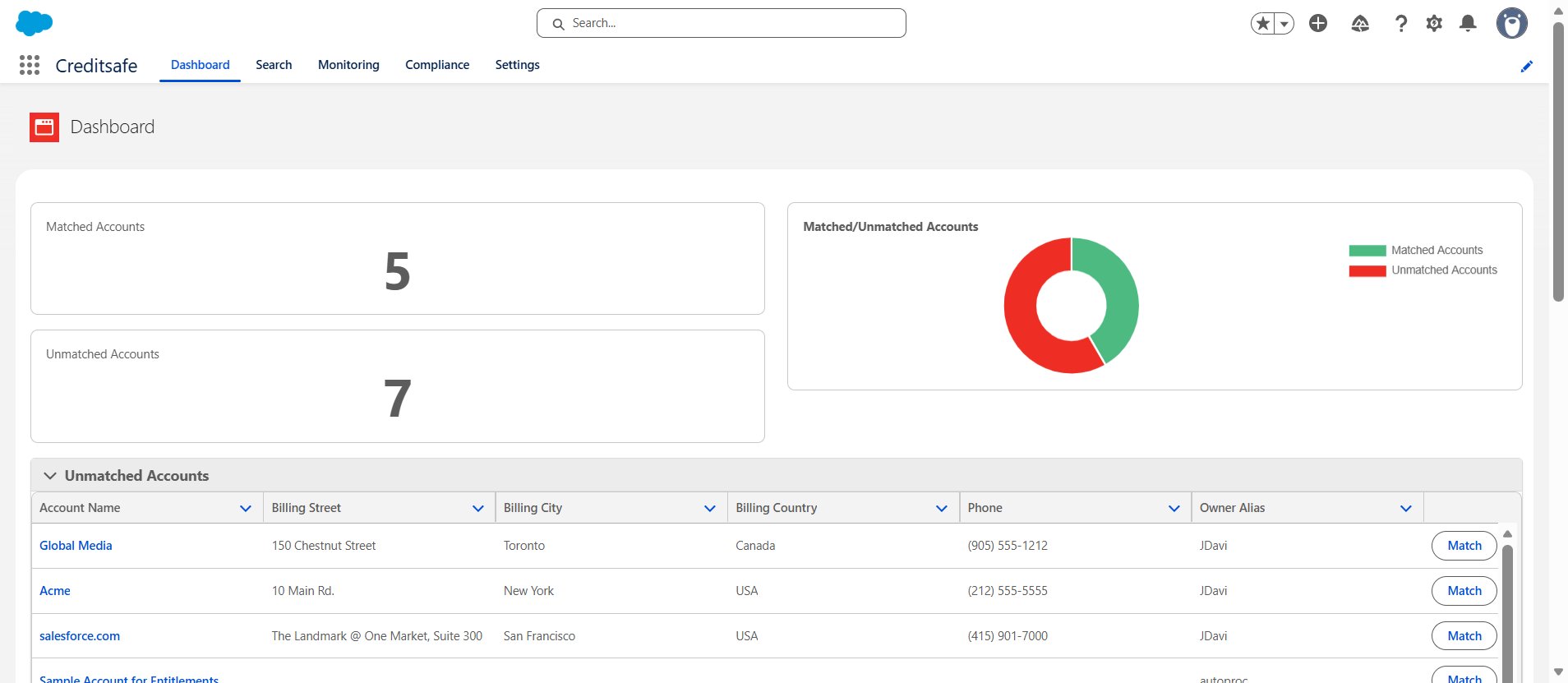Screen dimensions: 1568x683
Task: Open the Setup gear icon
Action: (1434, 23)
